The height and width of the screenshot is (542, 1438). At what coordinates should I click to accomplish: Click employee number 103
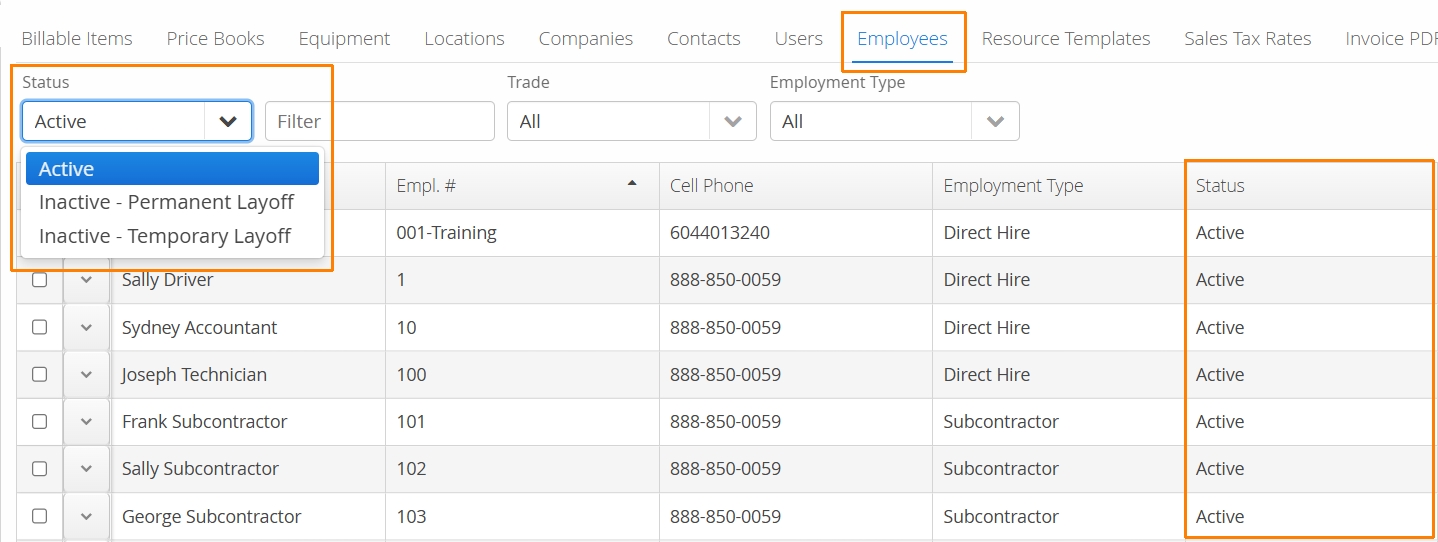(411, 517)
